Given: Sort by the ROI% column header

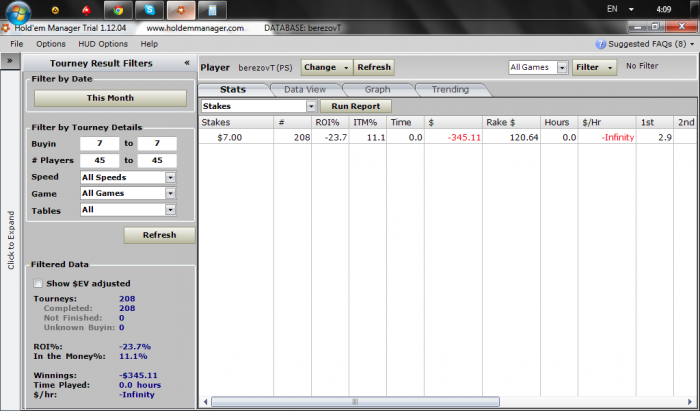Looking at the screenshot, I should (x=330, y=122).
